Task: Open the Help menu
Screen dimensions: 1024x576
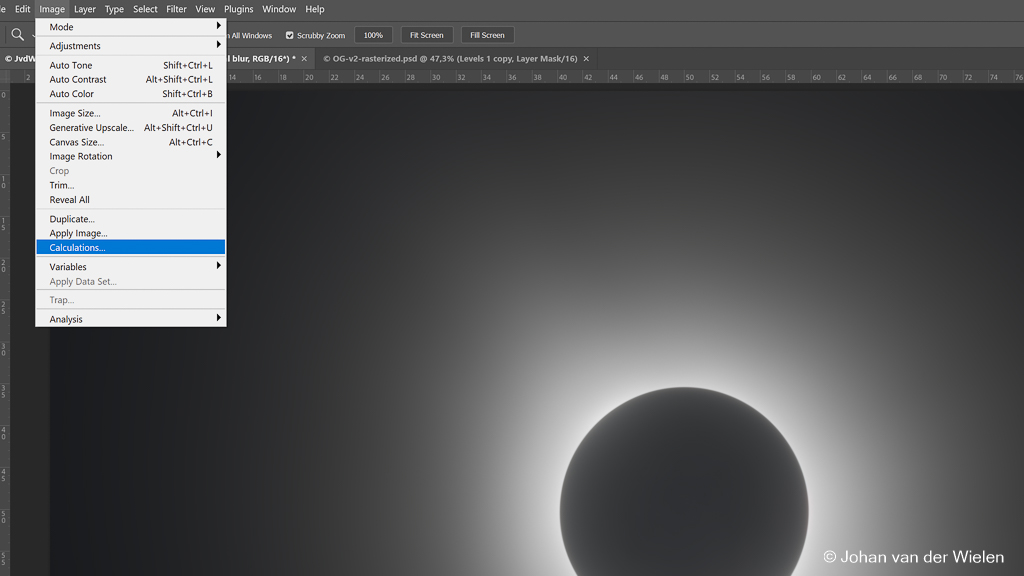Action: tap(315, 9)
